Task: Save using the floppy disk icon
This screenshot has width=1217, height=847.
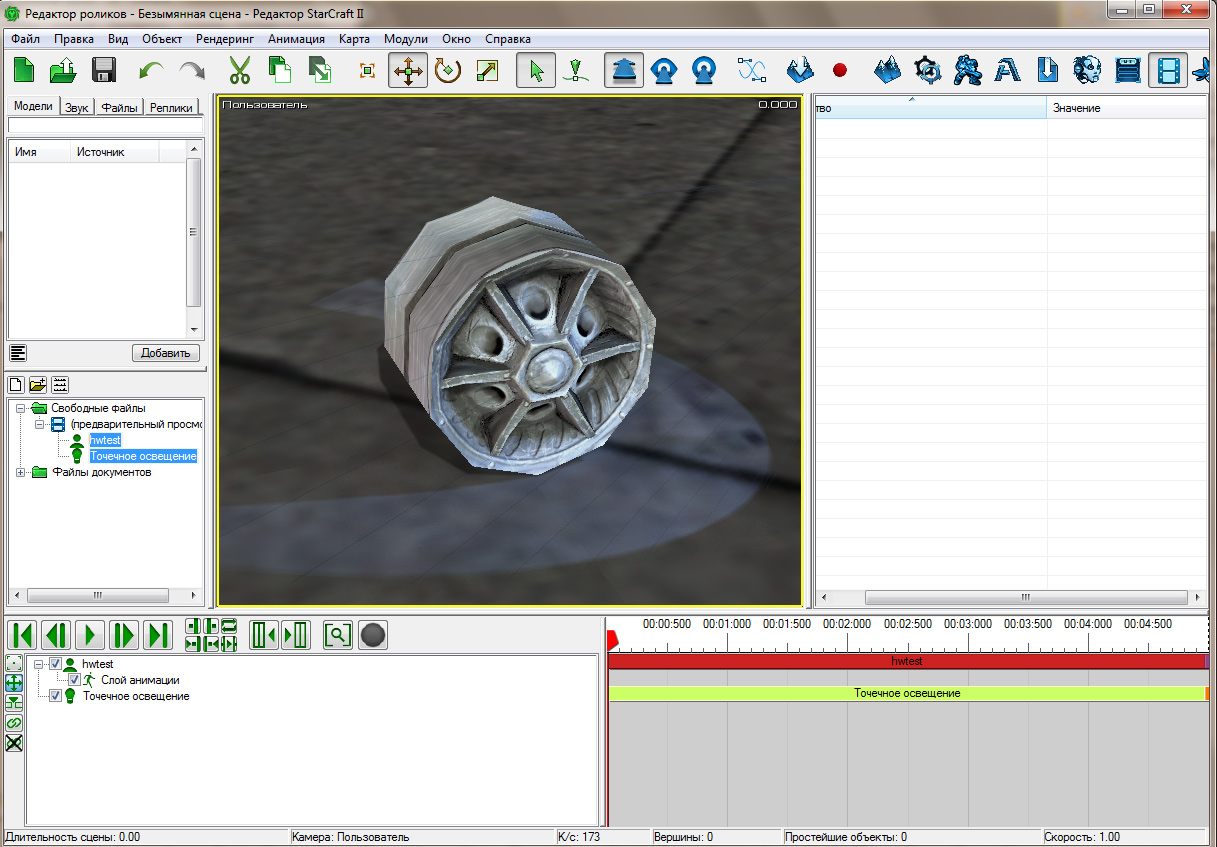Action: click(x=104, y=71)
